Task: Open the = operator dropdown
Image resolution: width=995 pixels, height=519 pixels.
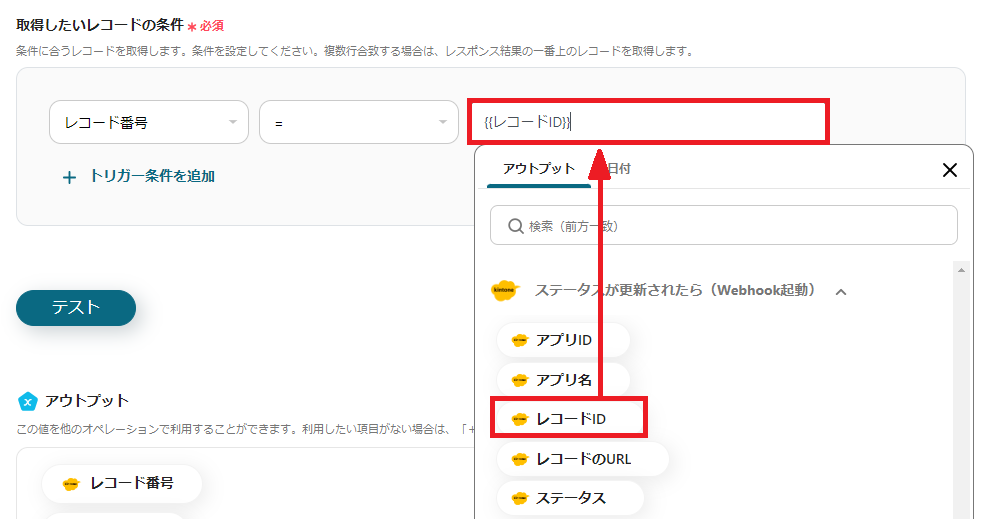Action: tap(358, 122)
